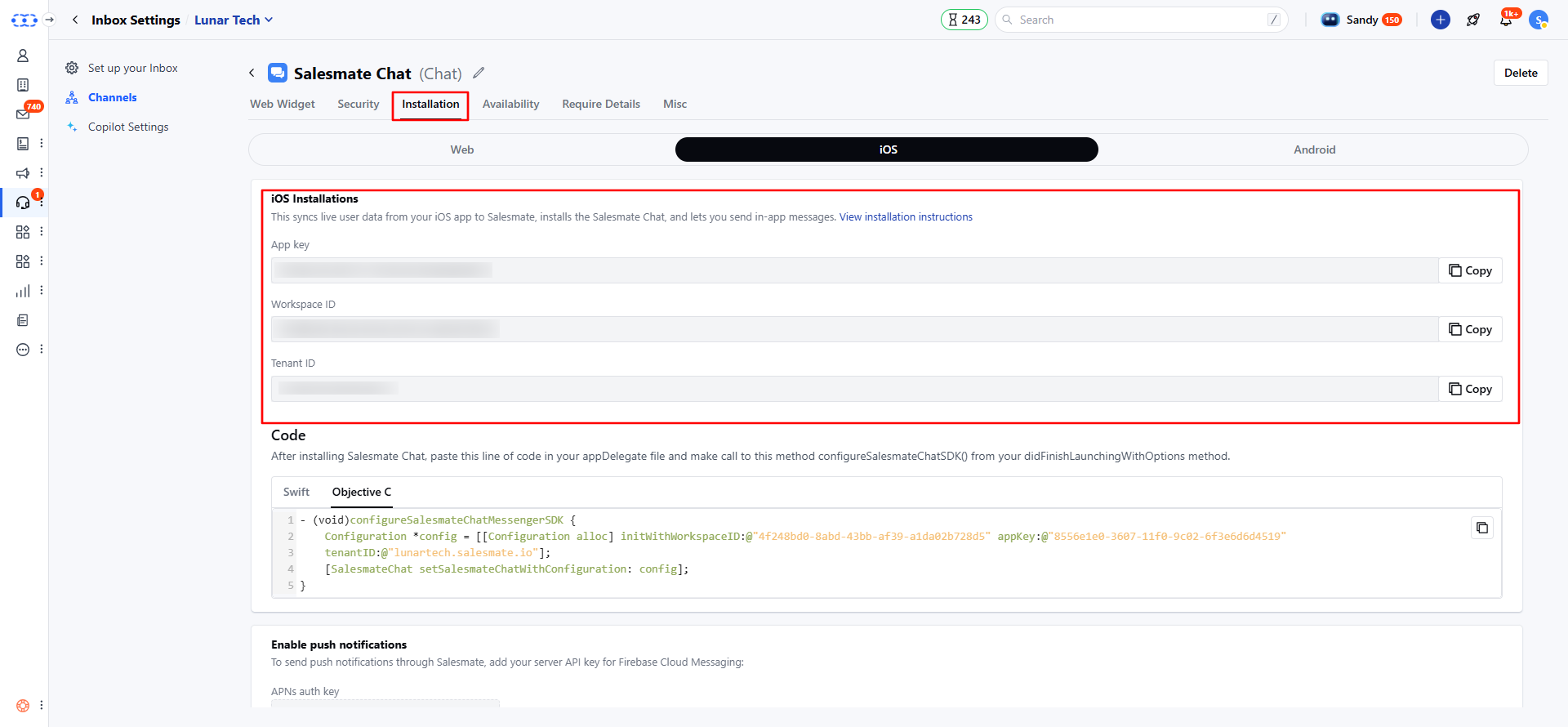Open Copilot Settings

(128, 127)
